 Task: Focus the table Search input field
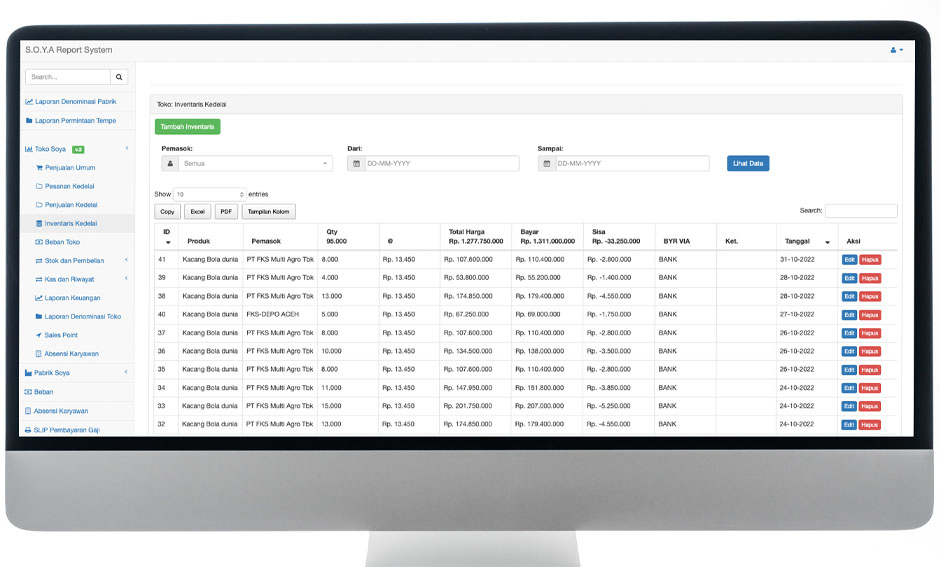click(861, 210)
